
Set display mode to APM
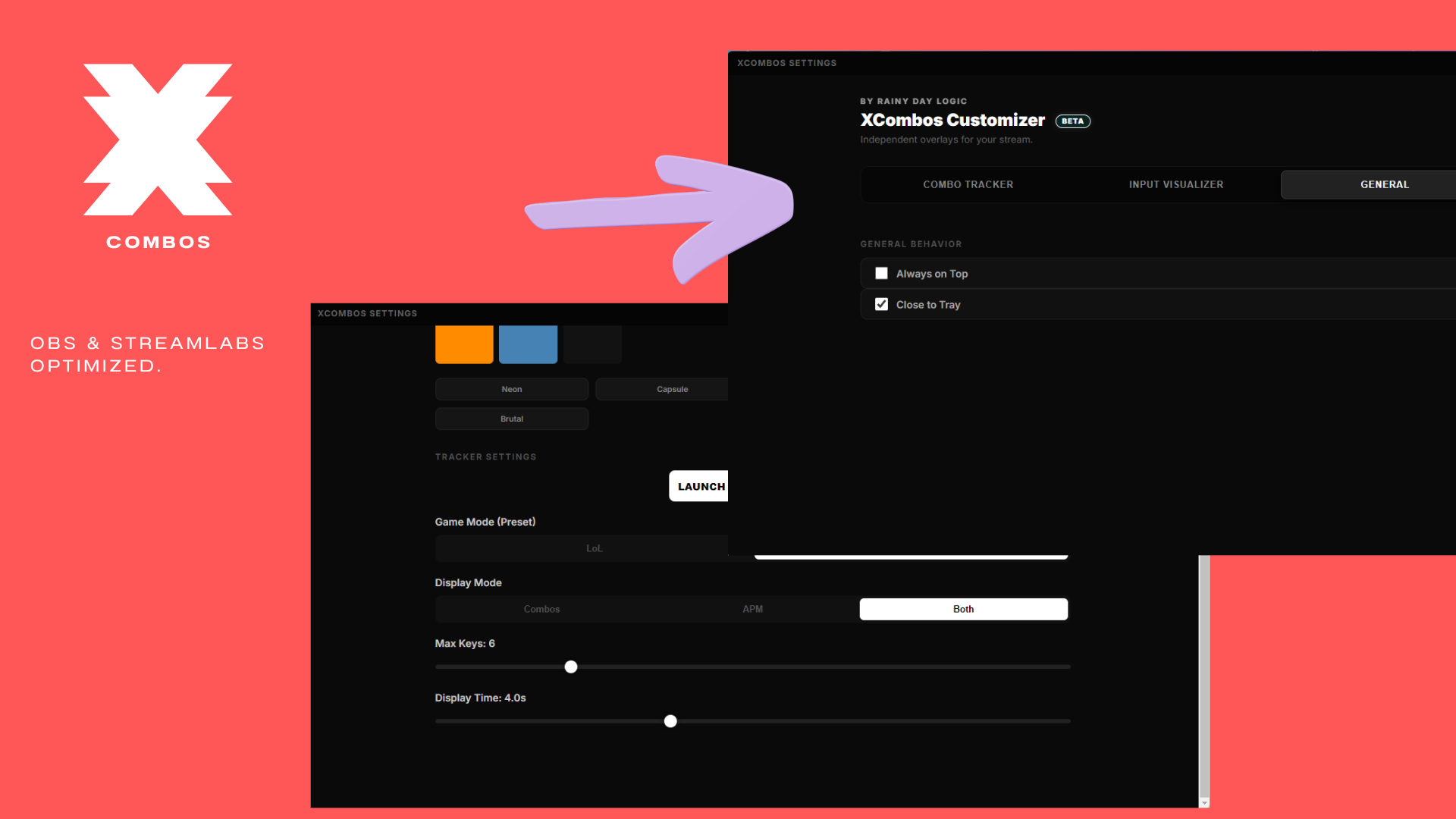(753, 609)
